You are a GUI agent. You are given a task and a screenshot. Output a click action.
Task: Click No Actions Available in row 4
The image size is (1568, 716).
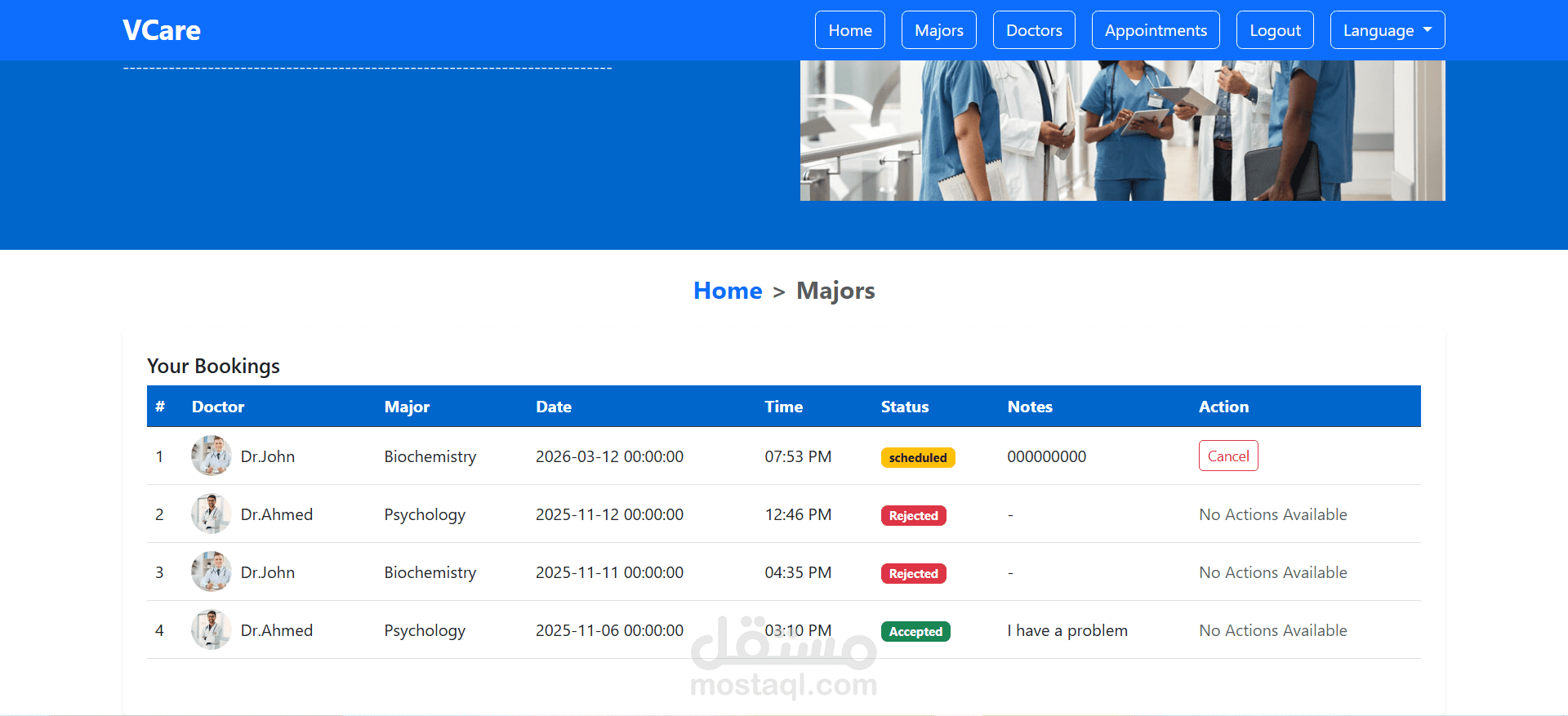point(1273,630)
